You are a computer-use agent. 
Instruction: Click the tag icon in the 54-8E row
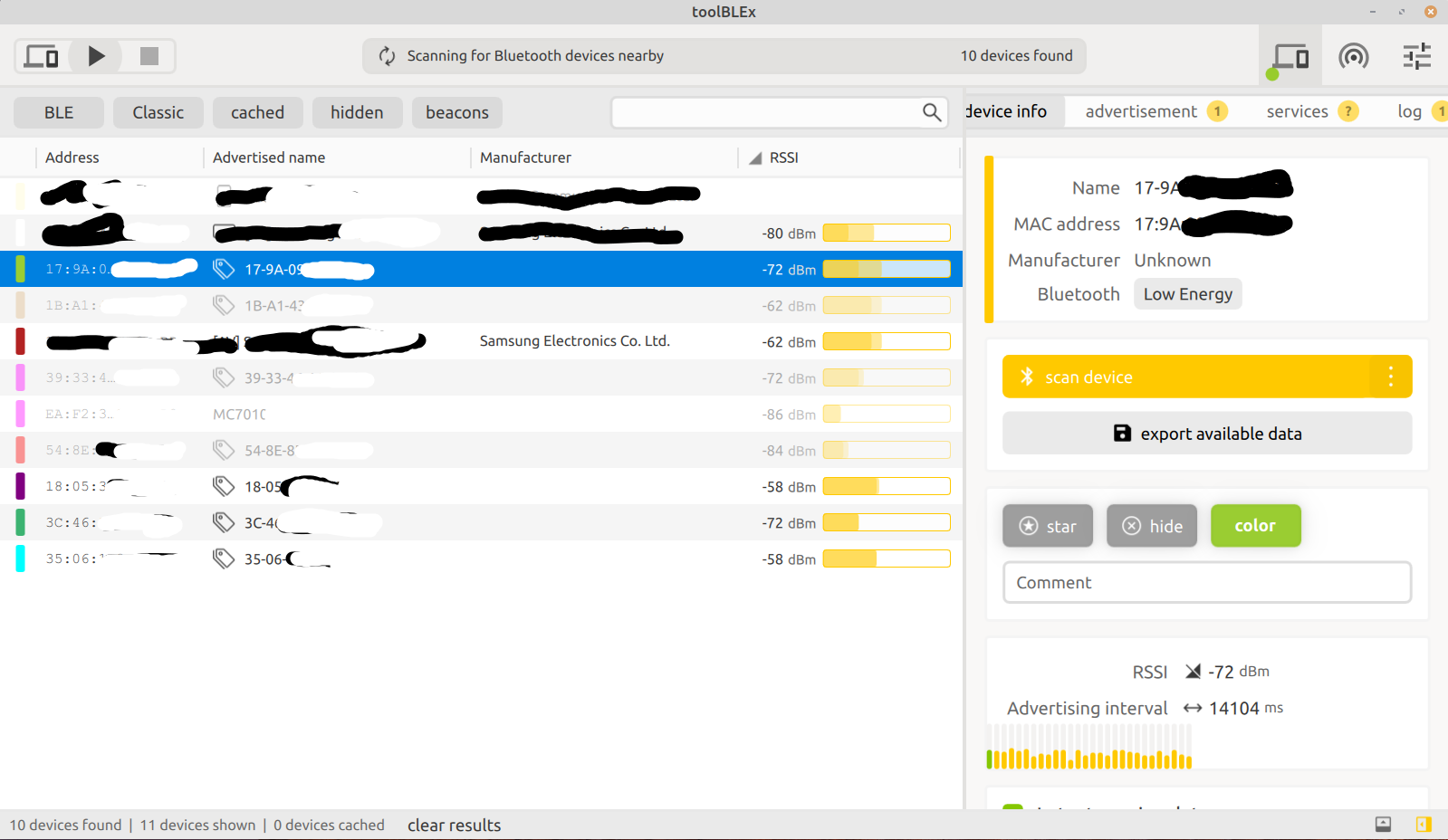pos(224,450)
